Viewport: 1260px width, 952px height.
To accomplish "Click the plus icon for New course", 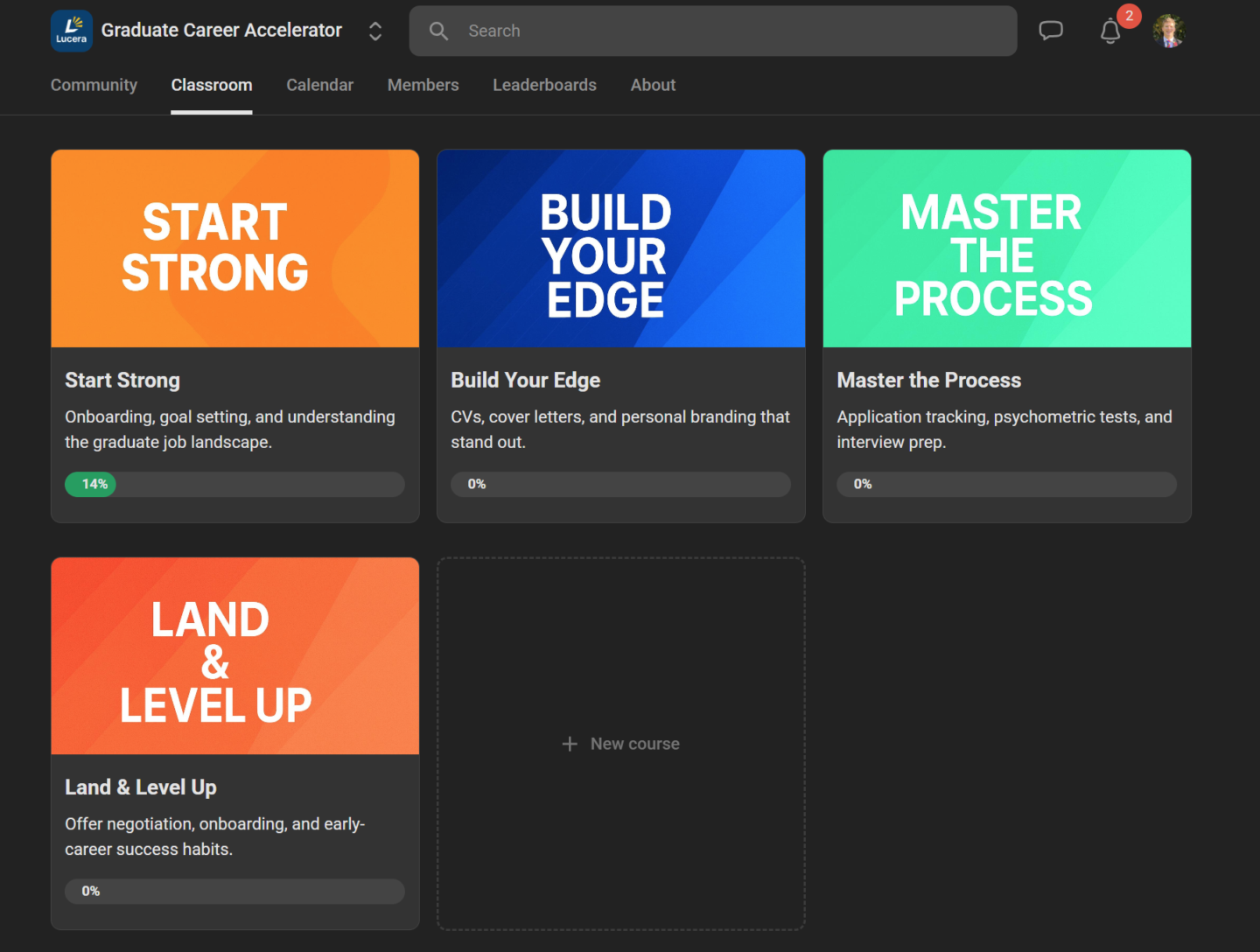I will click(570, 744).
